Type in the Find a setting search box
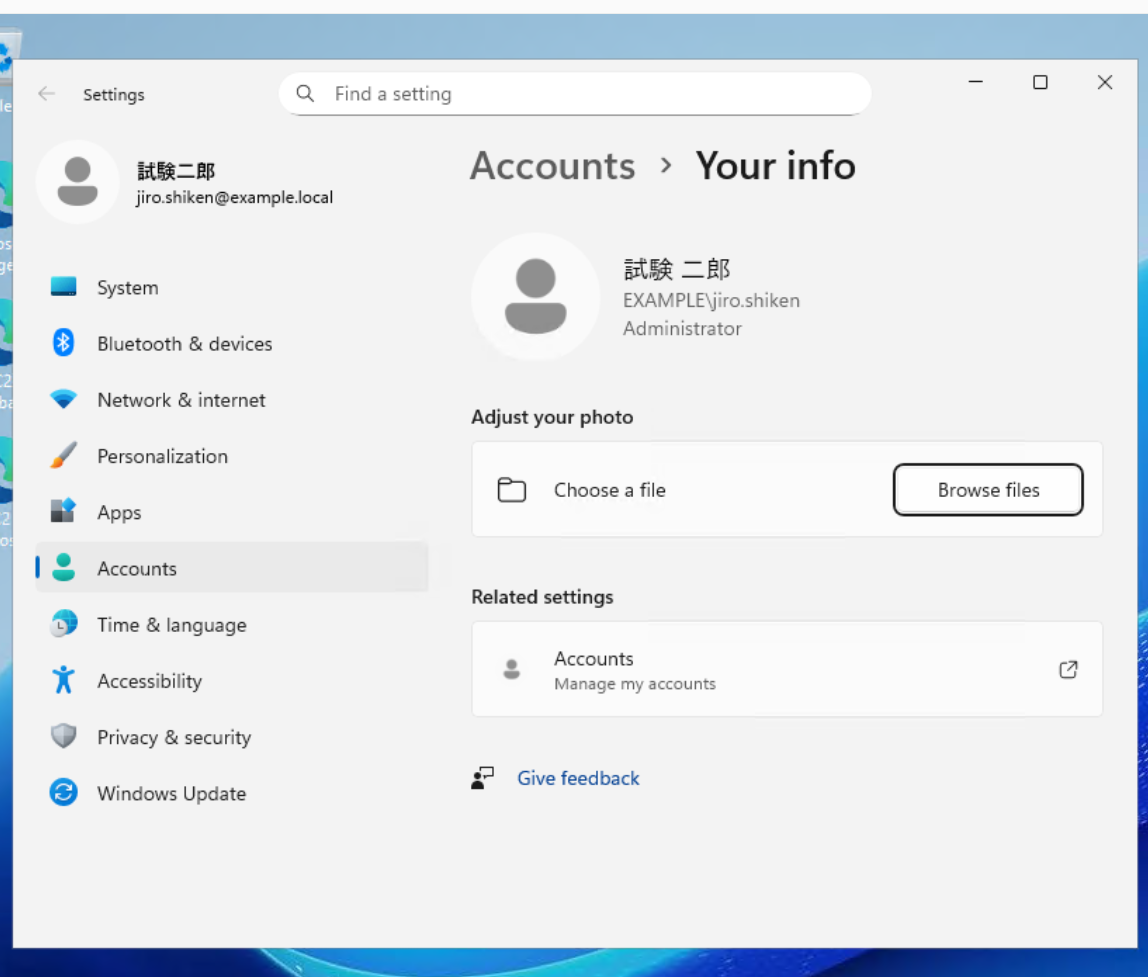 click(x=590, y=94)
